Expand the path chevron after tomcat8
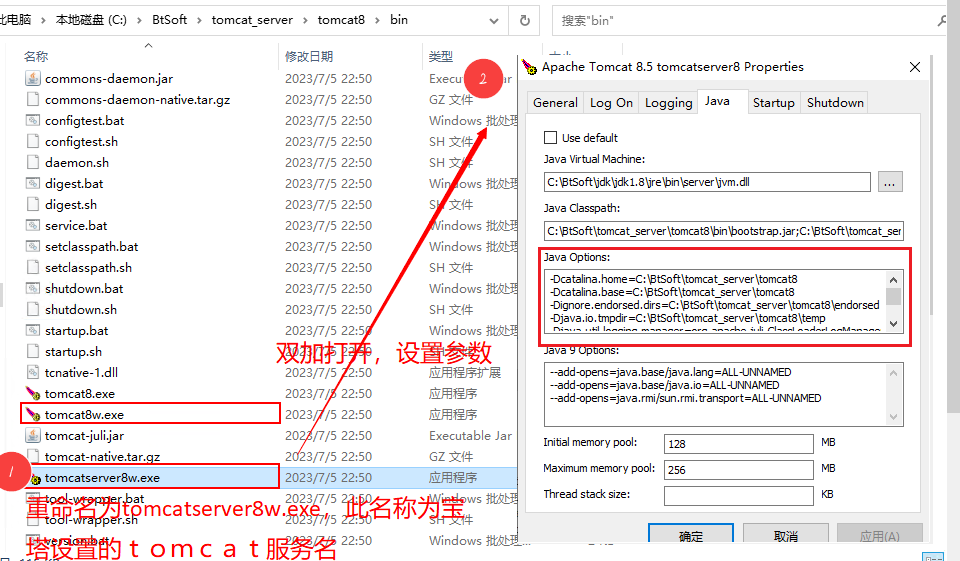The height and width of the screenshot is (561, 960). (x=378, y=20)
